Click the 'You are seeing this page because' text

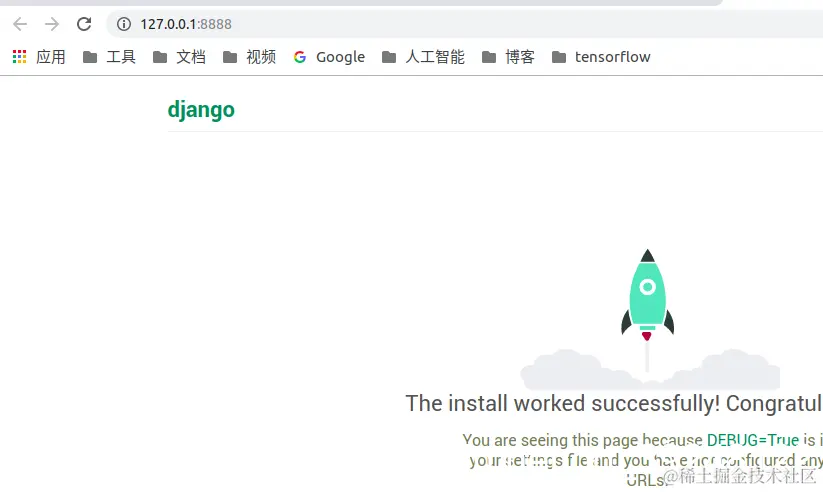[x=583, y=439]
